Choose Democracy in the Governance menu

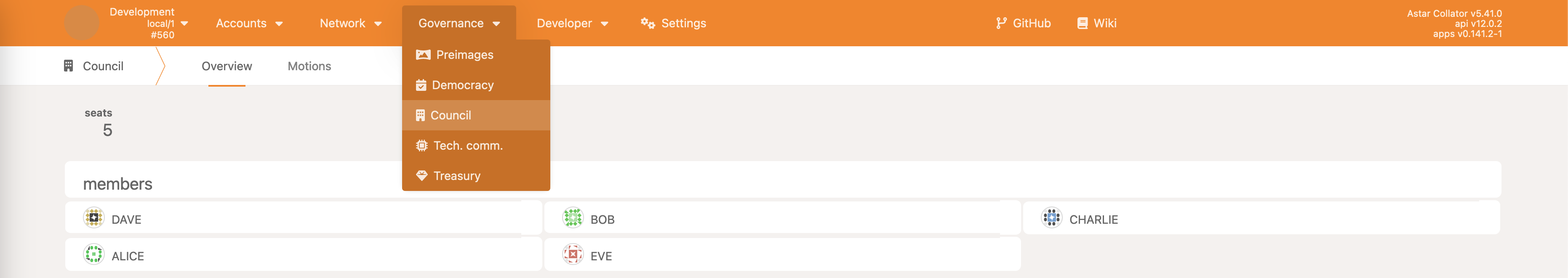(x=462, y=85)
